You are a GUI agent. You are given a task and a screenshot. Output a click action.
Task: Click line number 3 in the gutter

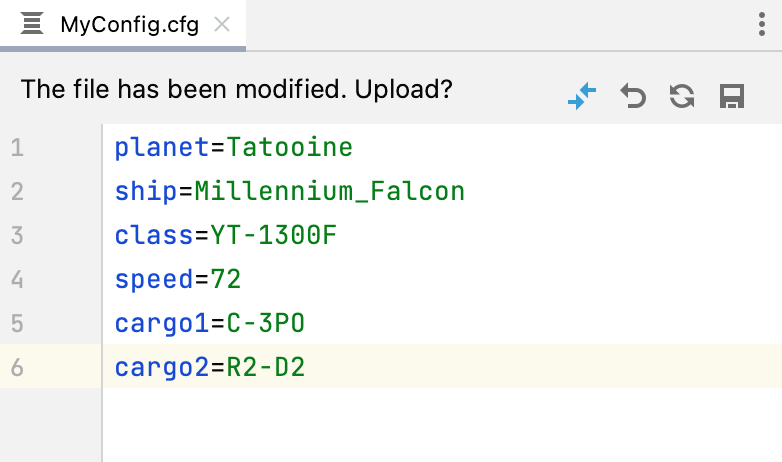click(17, 236)
